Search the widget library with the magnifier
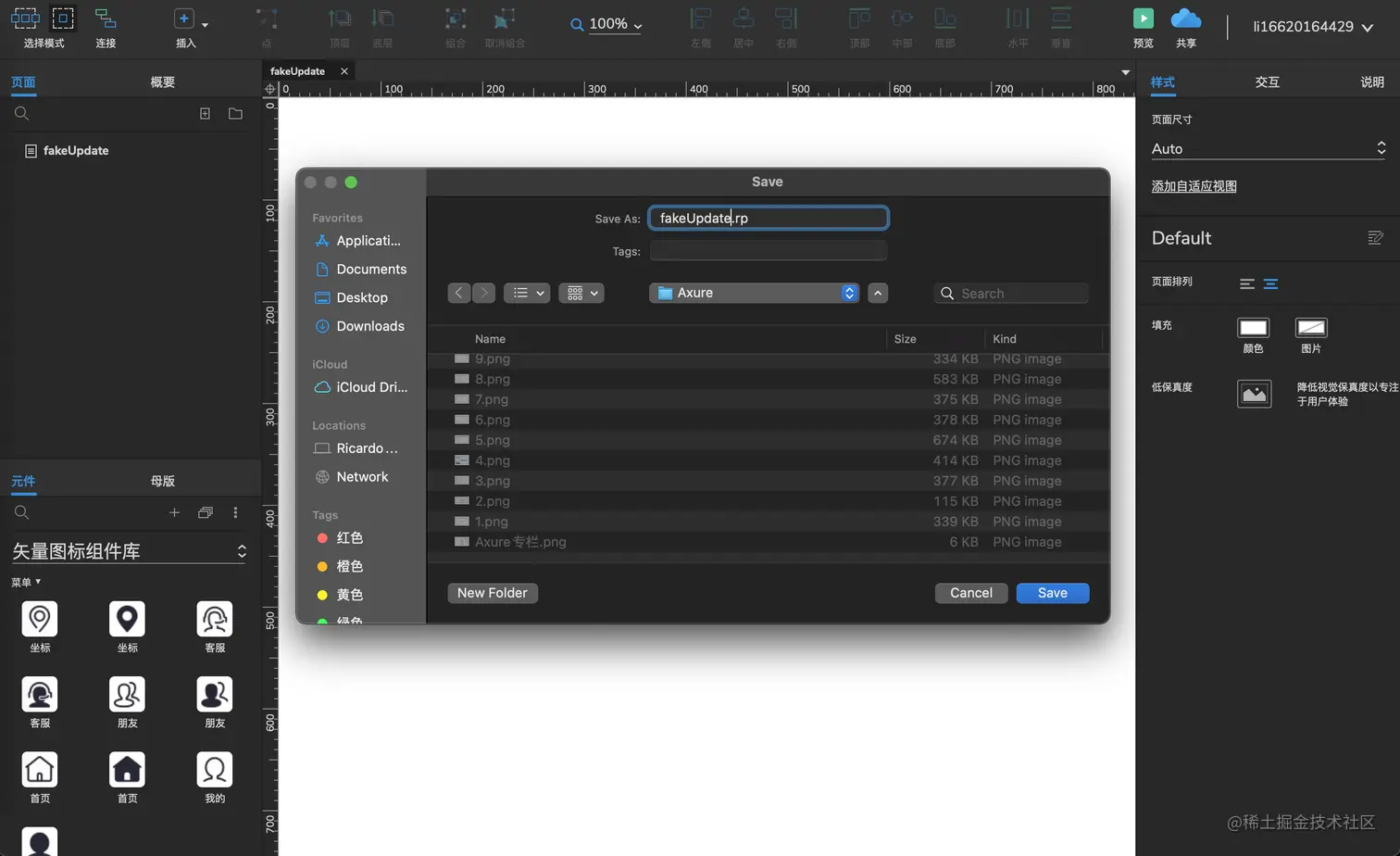Screen dimensions: 1400x856 coord(22,512)
